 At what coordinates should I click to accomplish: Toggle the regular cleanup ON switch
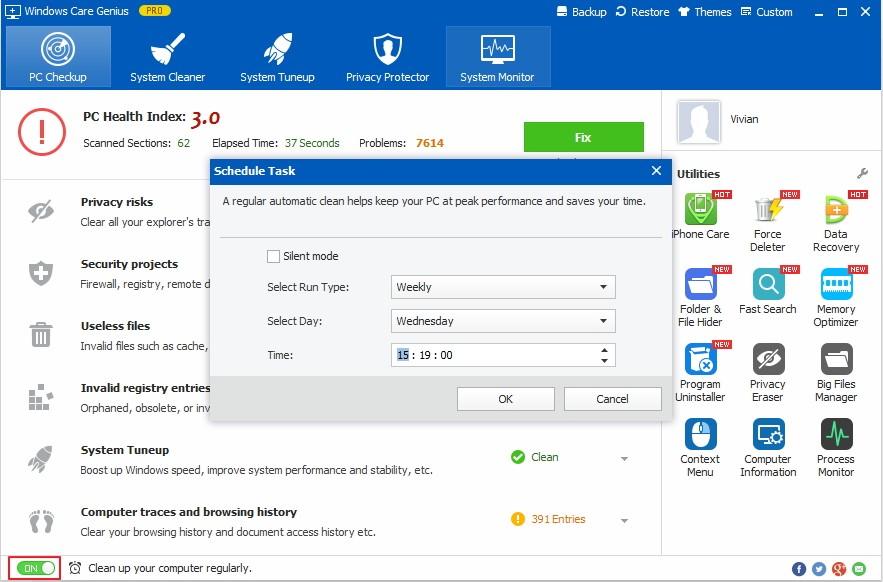37,568
